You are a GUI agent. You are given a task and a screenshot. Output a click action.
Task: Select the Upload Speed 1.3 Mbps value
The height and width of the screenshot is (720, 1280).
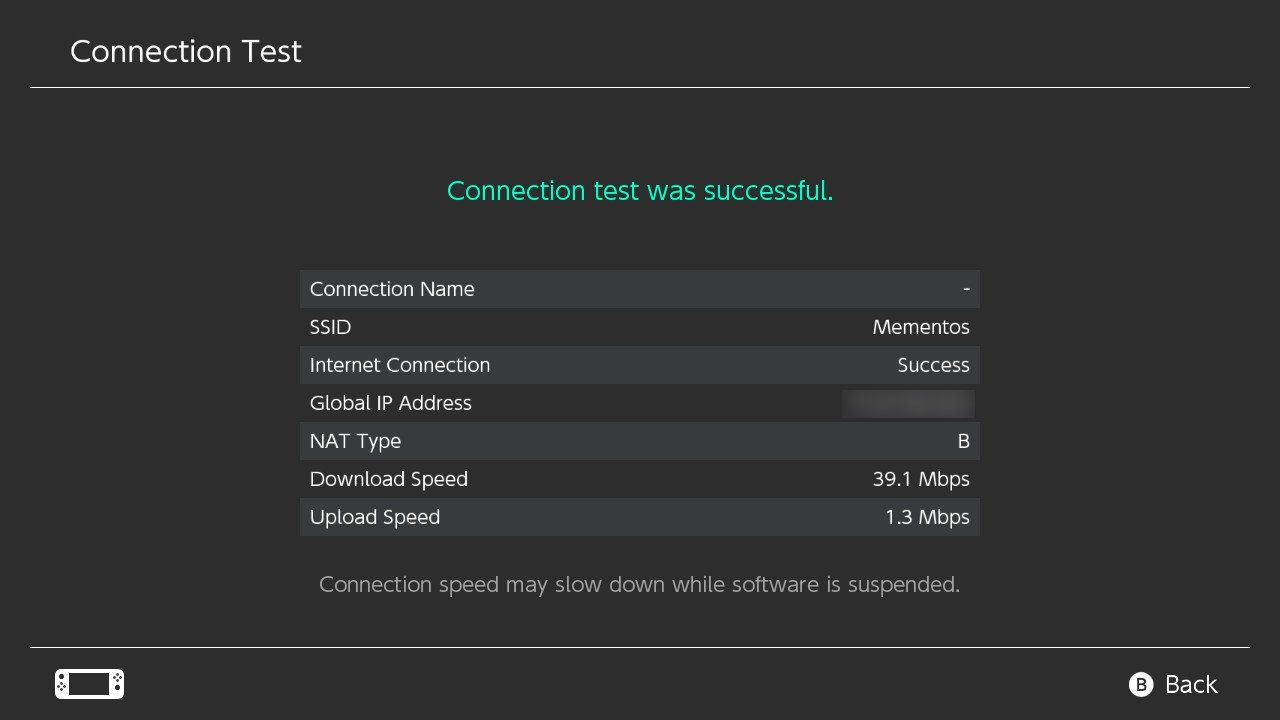[926, 517]
